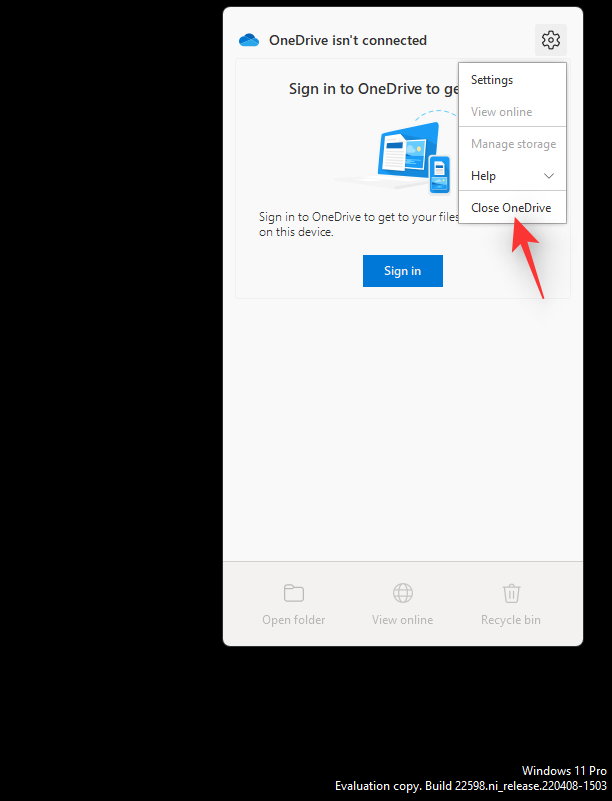Click Windows 11 Pro watermark text
Viewport: 612px width, 801px height.
click(564, 770)
